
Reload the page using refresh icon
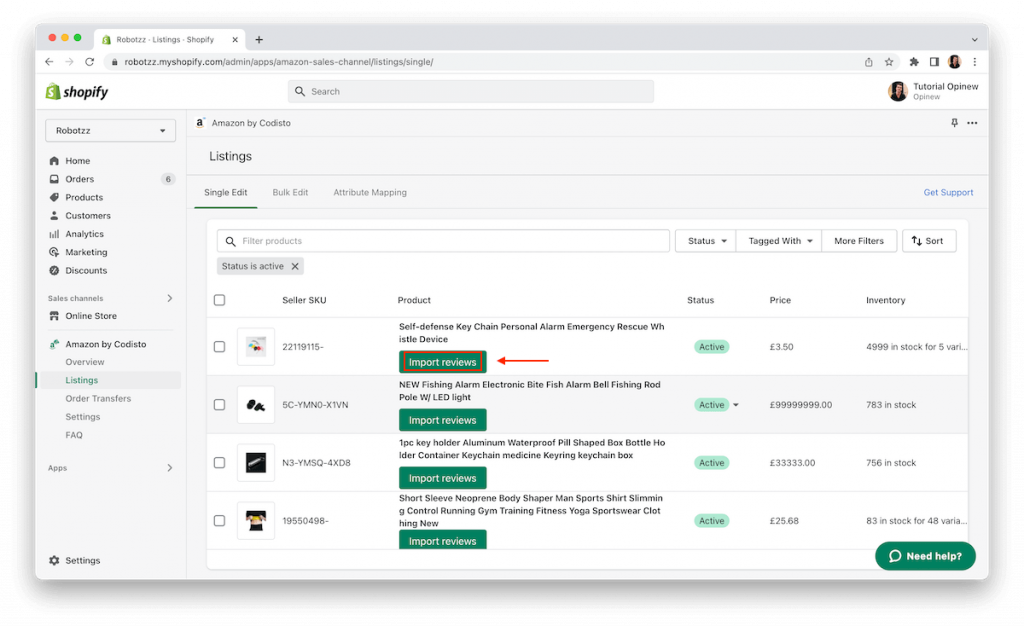(89, 62)
